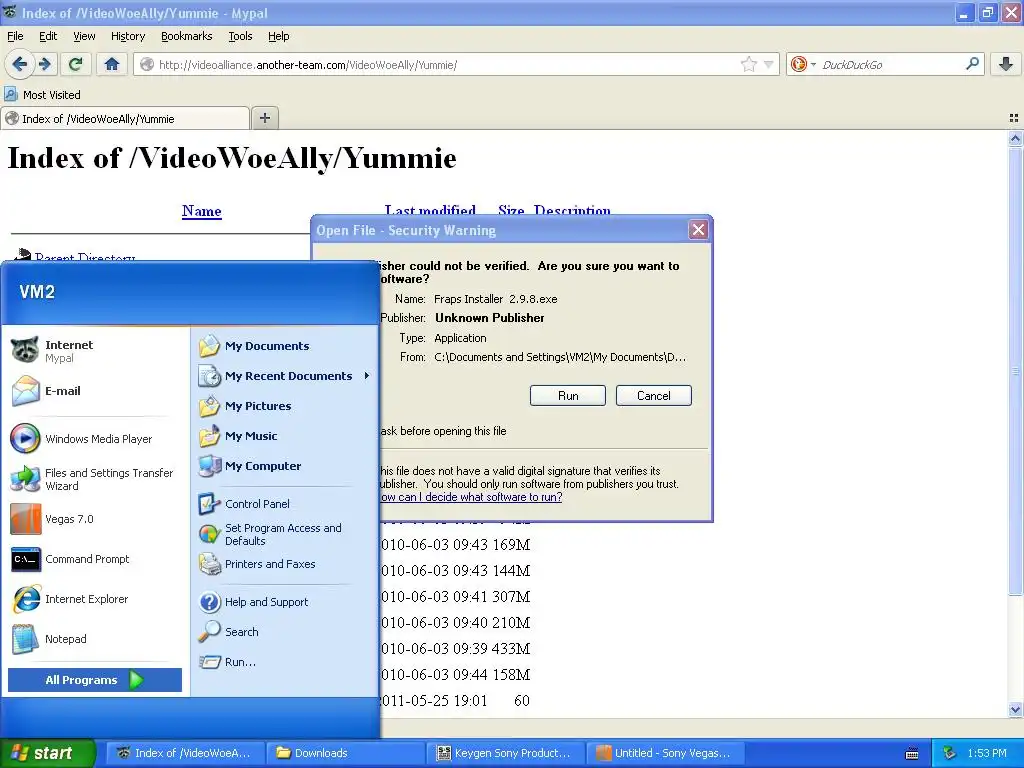Bookmark this page with the star icon
The width and height of the screenshot is (1024, 768).
[x=748, y=64]
